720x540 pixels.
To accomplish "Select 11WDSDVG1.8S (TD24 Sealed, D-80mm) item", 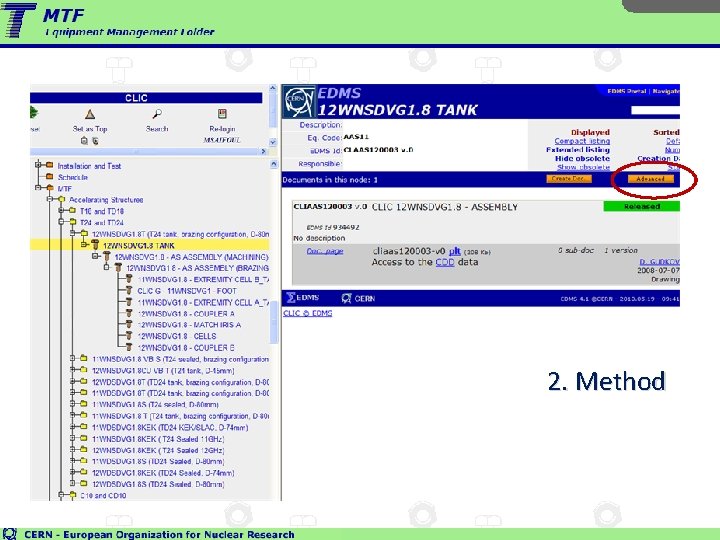I will click(158, 461).
